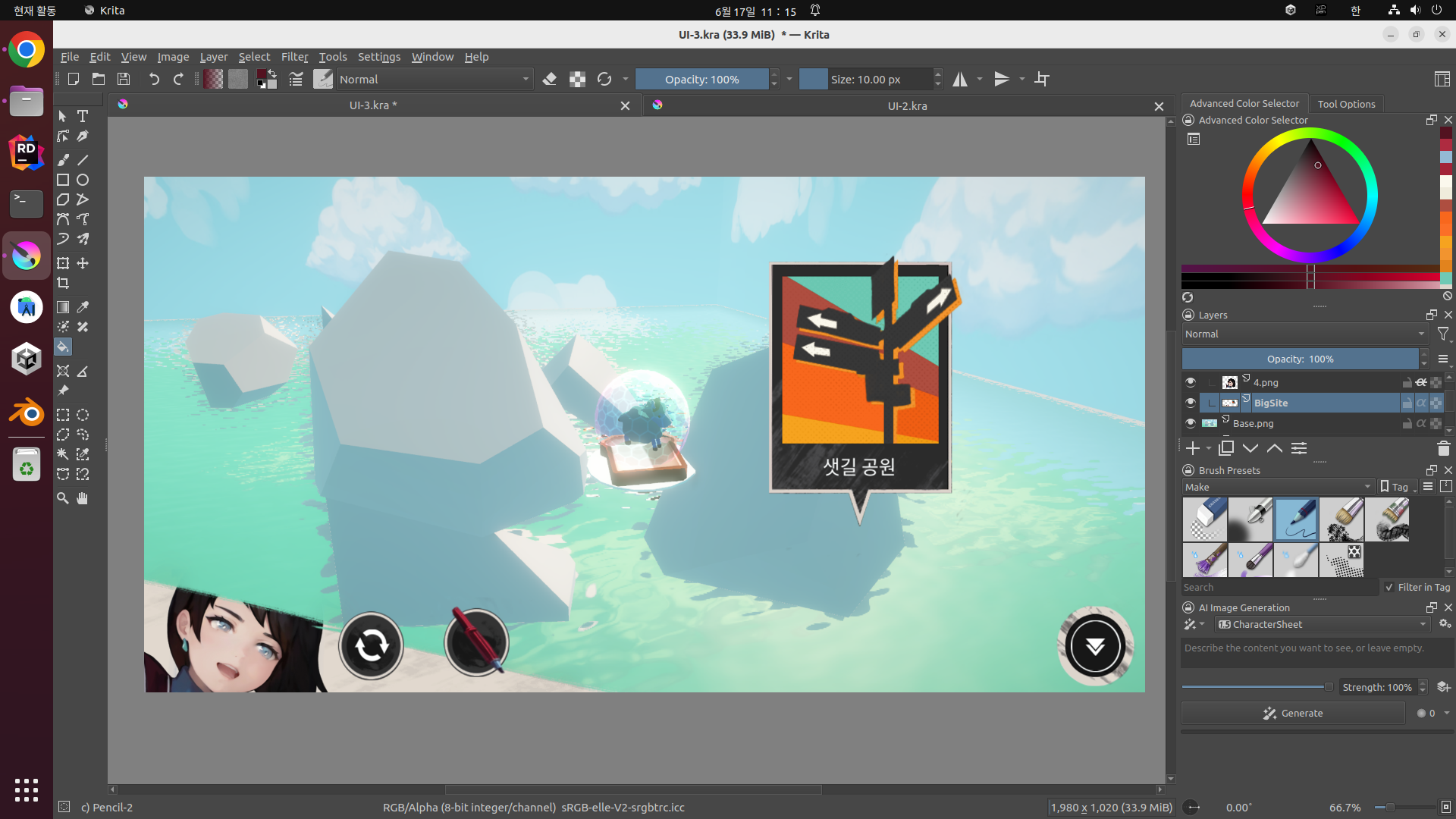Open the Select menu
The height and width of the screenshot is (819, 1456).
(x=254, y=57)
